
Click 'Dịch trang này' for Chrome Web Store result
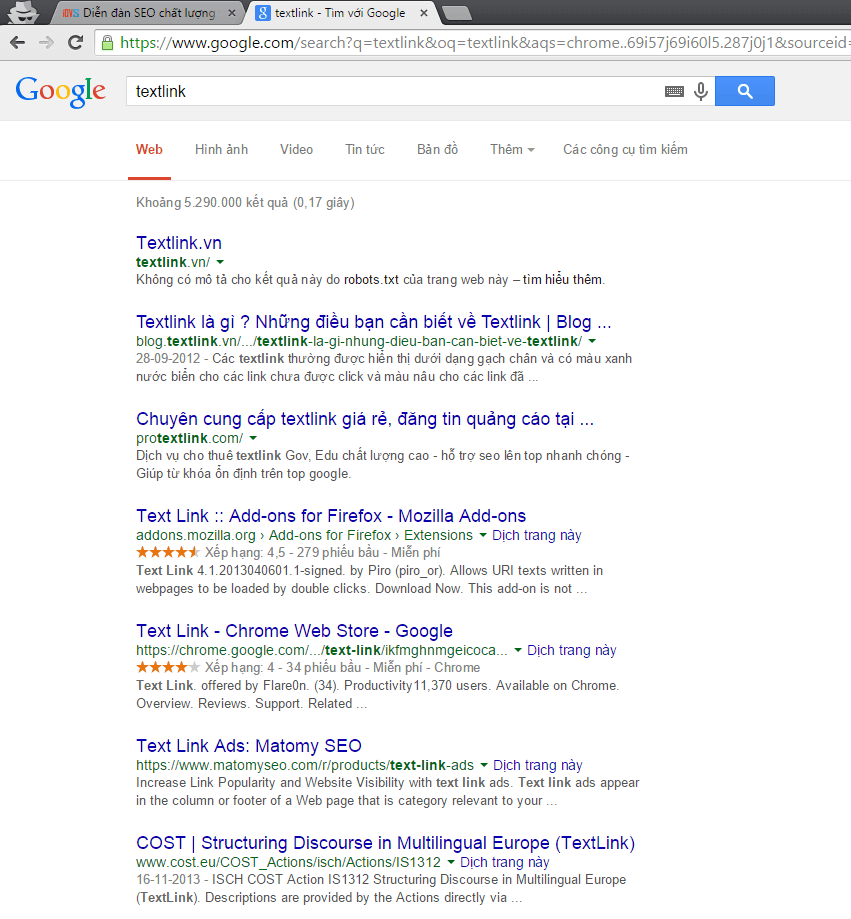pyautogui.click(x=572, y=650)
